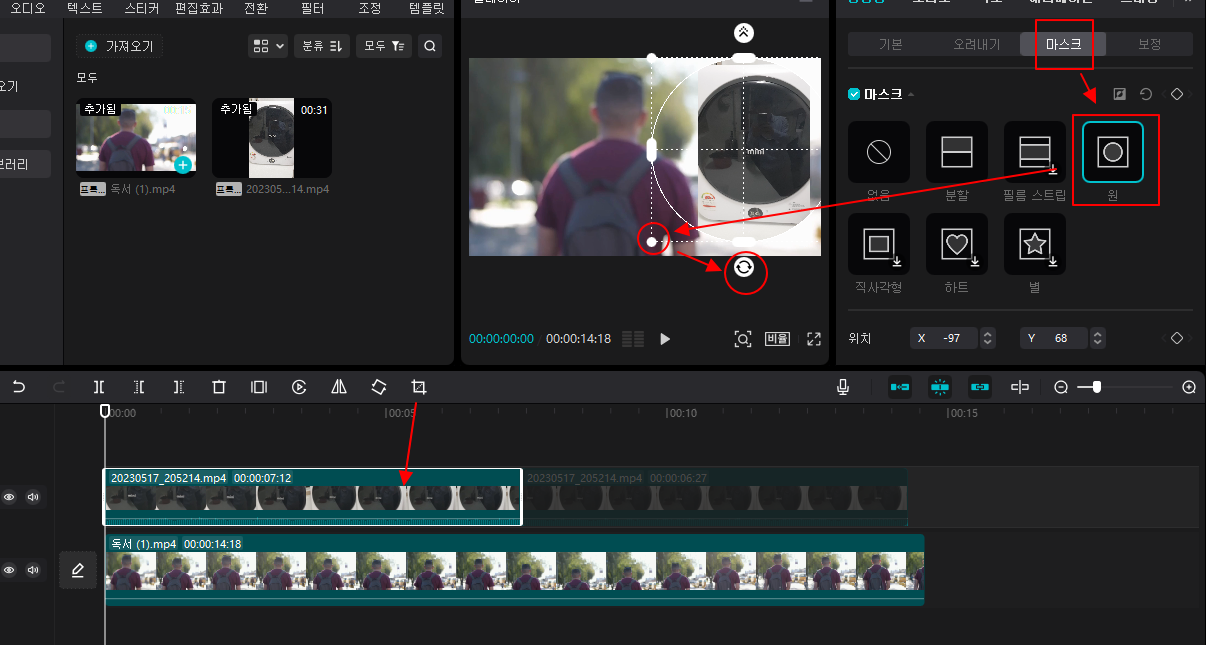
Task: Hide the 독서 (1).mp4 track eye
Action: click(x=9, y=570)
